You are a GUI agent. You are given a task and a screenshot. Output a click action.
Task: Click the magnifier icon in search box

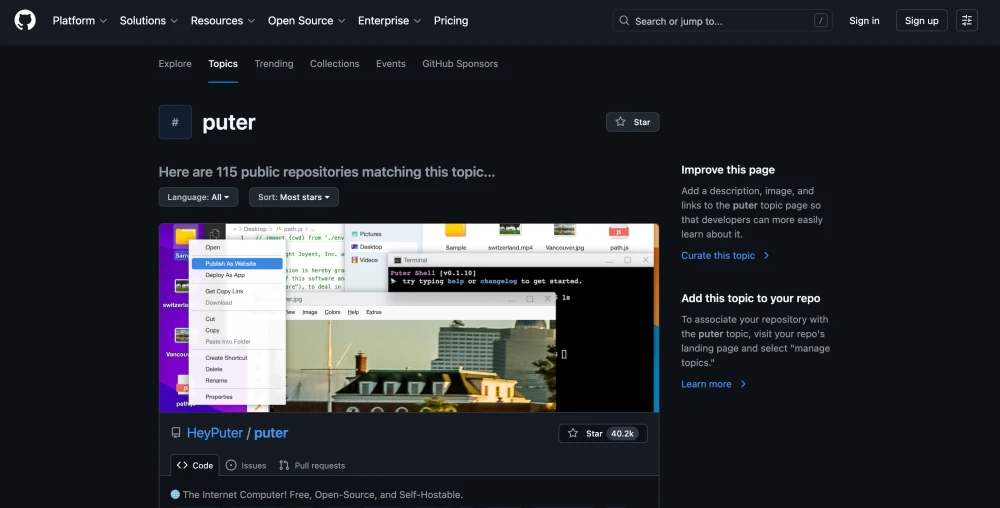624,20
